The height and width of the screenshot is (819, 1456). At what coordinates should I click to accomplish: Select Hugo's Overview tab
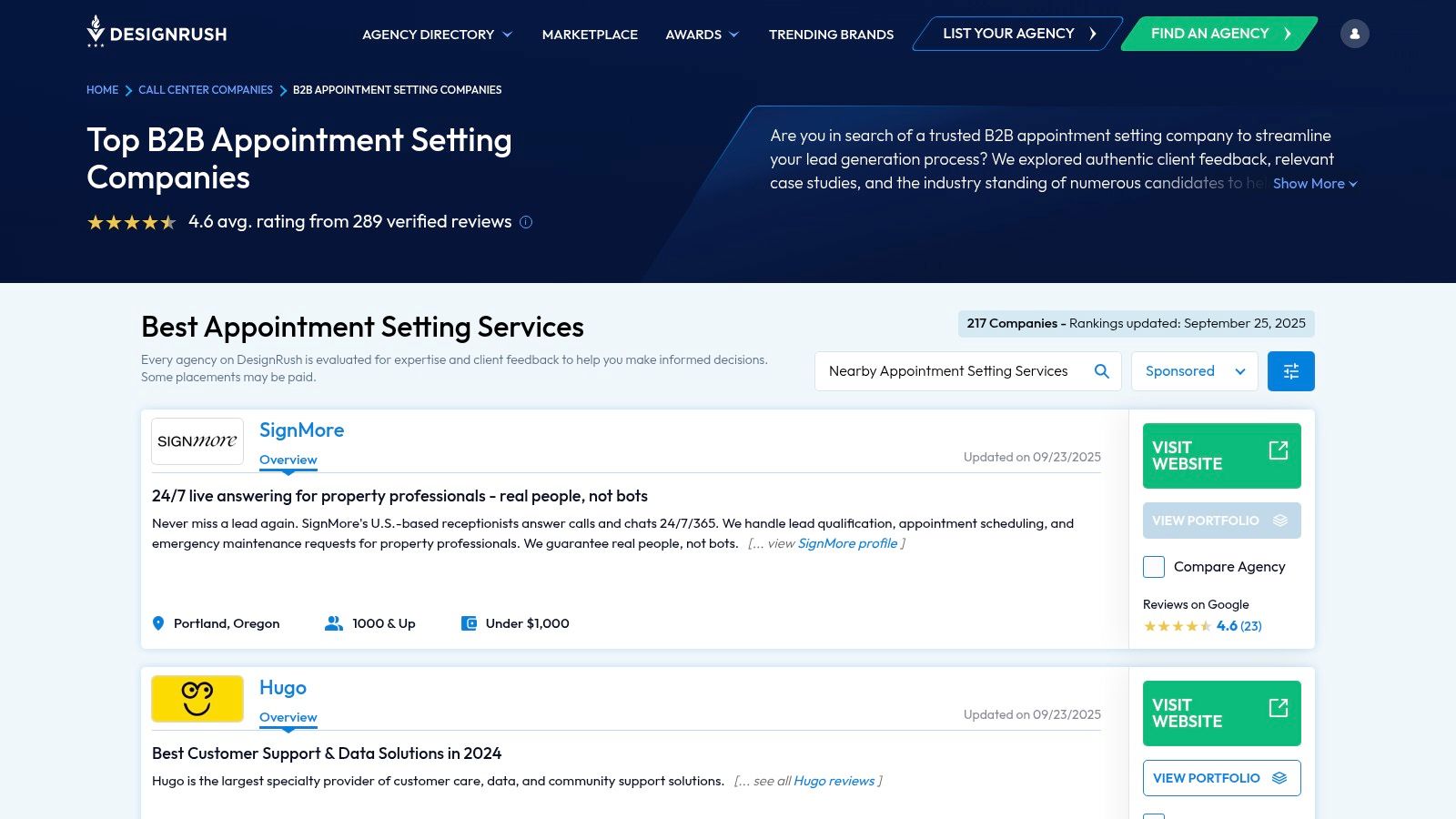tap(288, 717)
